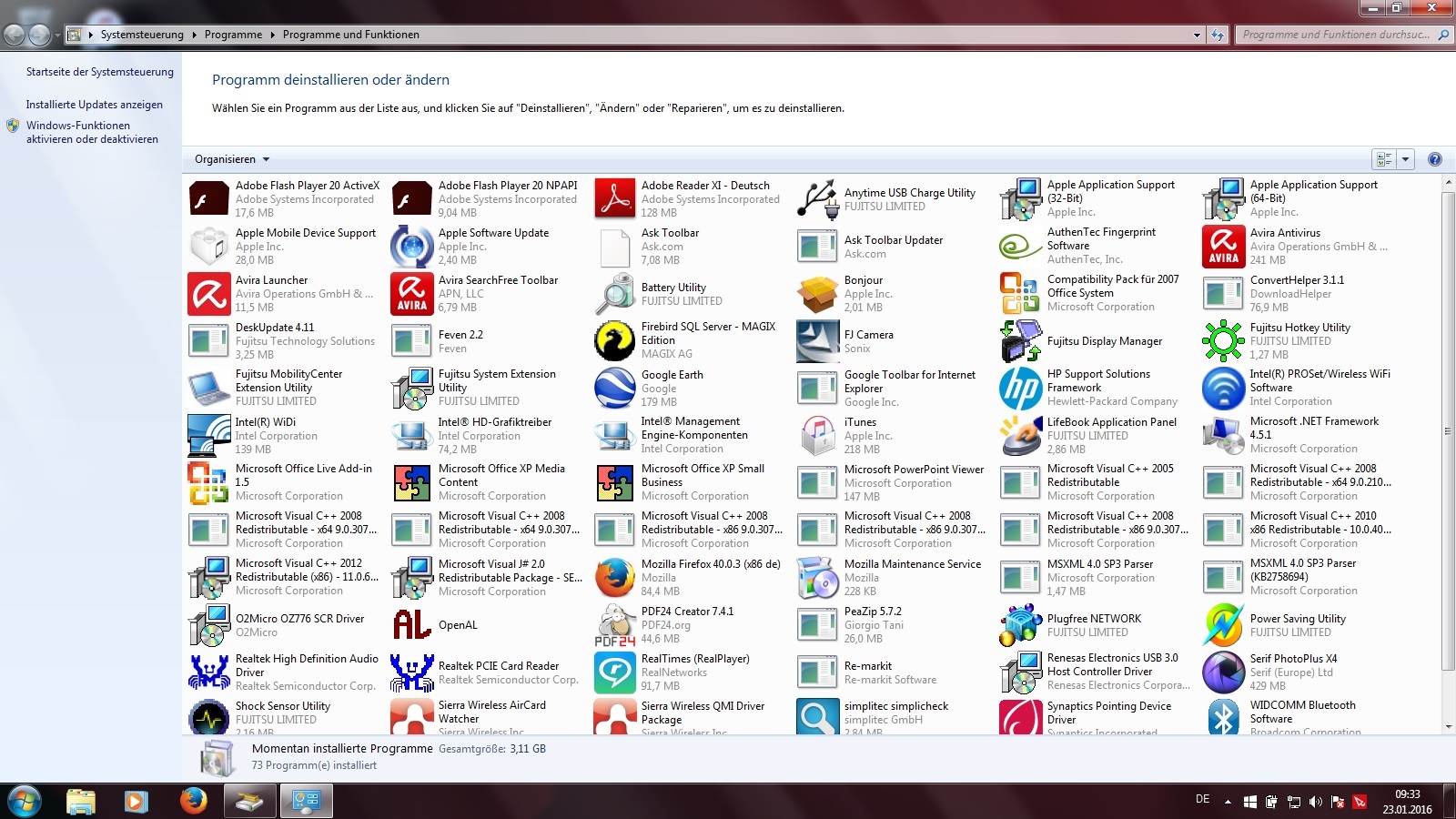The image size is (1456, 819).
Task: Select the Serif PhotoPlus X4 icon
Action: pyautogui.click(x=1224, y=672)
